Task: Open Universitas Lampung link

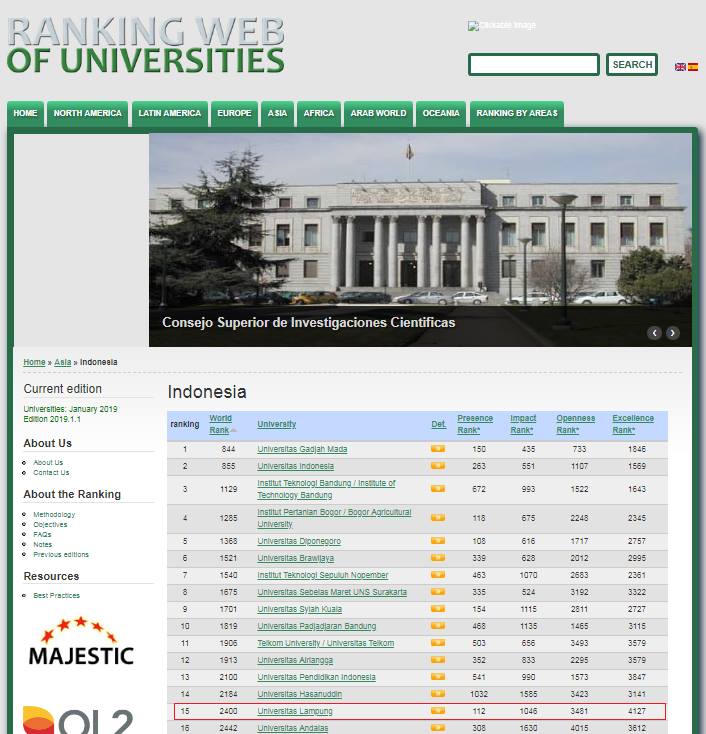Action: point(294,711)
